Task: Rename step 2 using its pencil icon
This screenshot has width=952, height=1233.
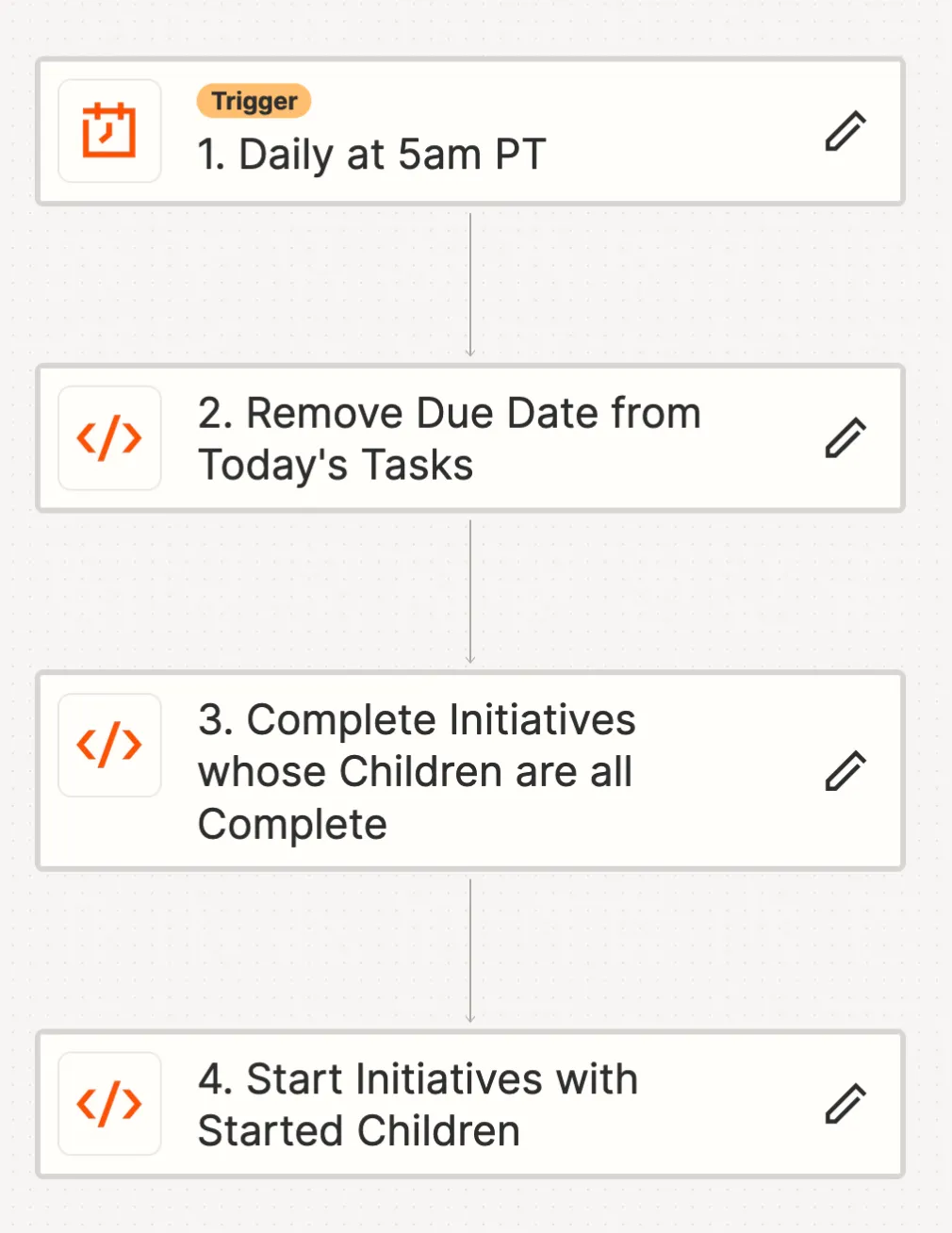Action: point(845,438)
